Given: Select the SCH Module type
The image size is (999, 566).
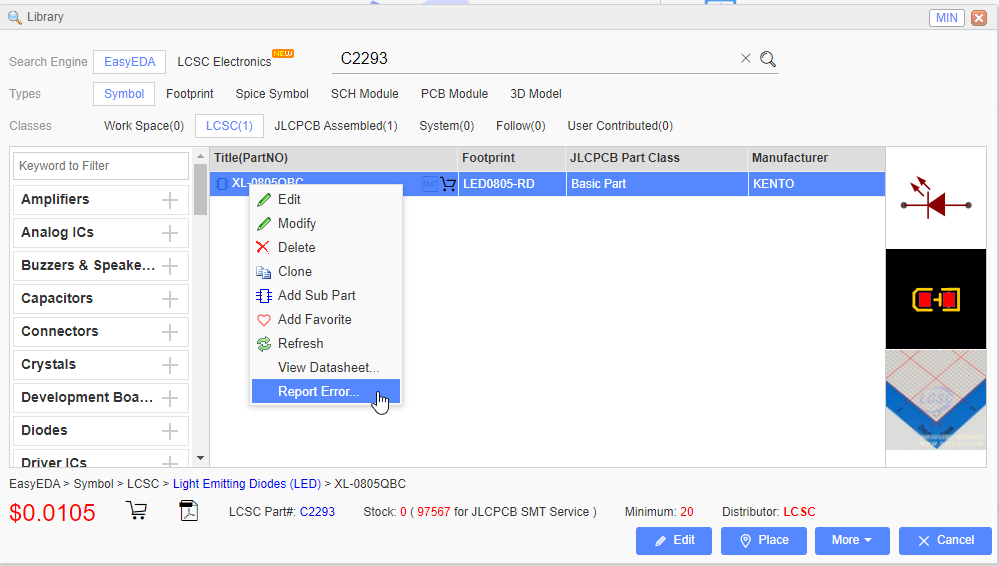Looking at the screenshot, I should click(364, 94).
